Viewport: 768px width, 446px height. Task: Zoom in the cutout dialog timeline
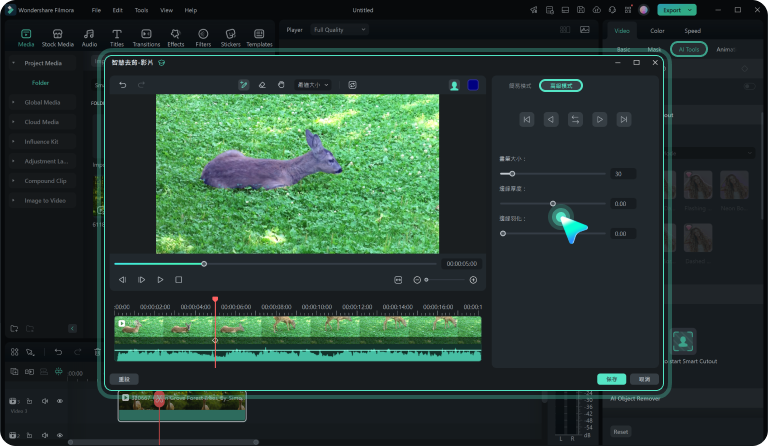point(473,280)
